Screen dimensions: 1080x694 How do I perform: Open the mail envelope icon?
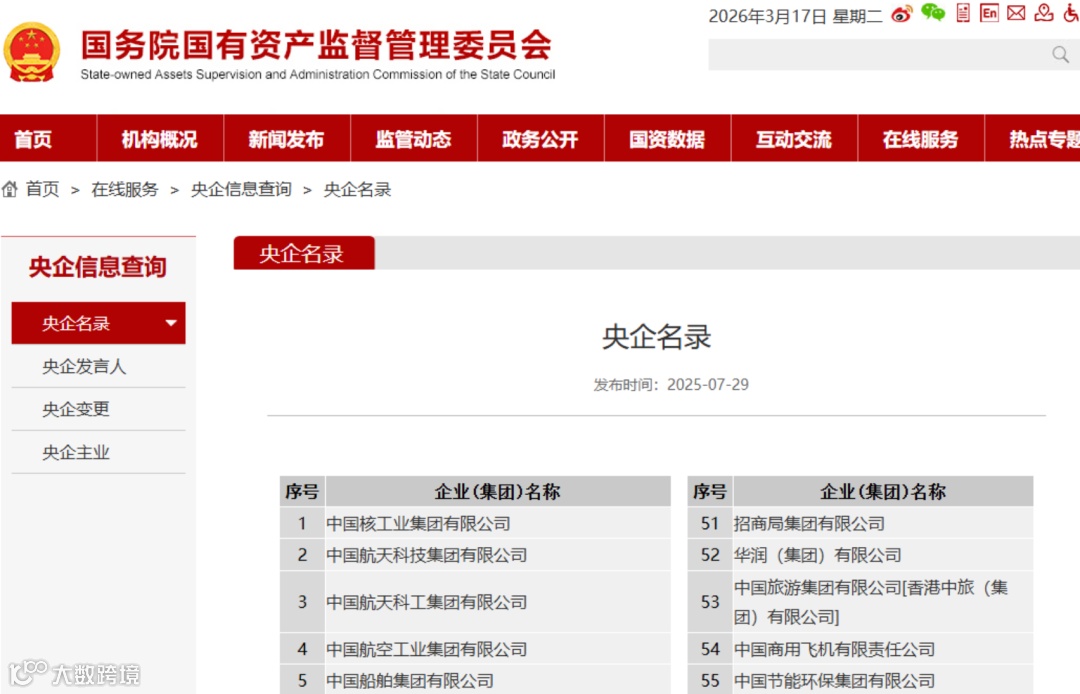(x=1016, y=13)
